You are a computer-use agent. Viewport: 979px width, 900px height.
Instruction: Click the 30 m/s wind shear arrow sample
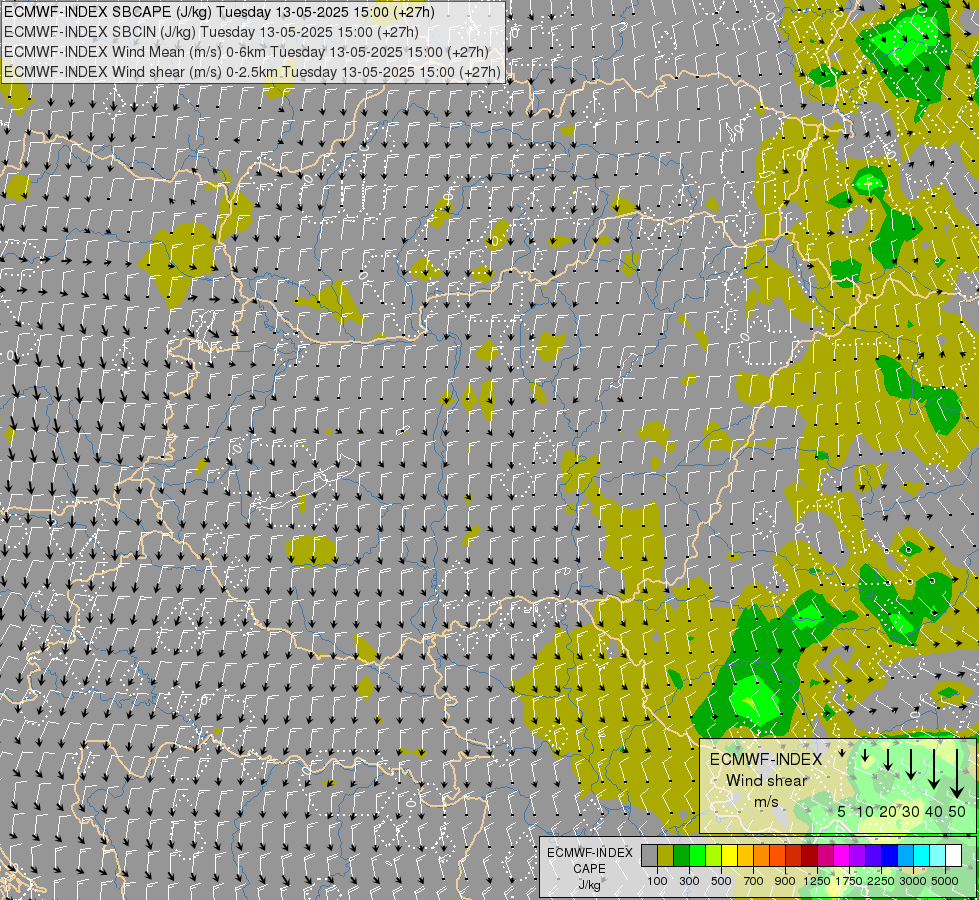tap(910, 764)
